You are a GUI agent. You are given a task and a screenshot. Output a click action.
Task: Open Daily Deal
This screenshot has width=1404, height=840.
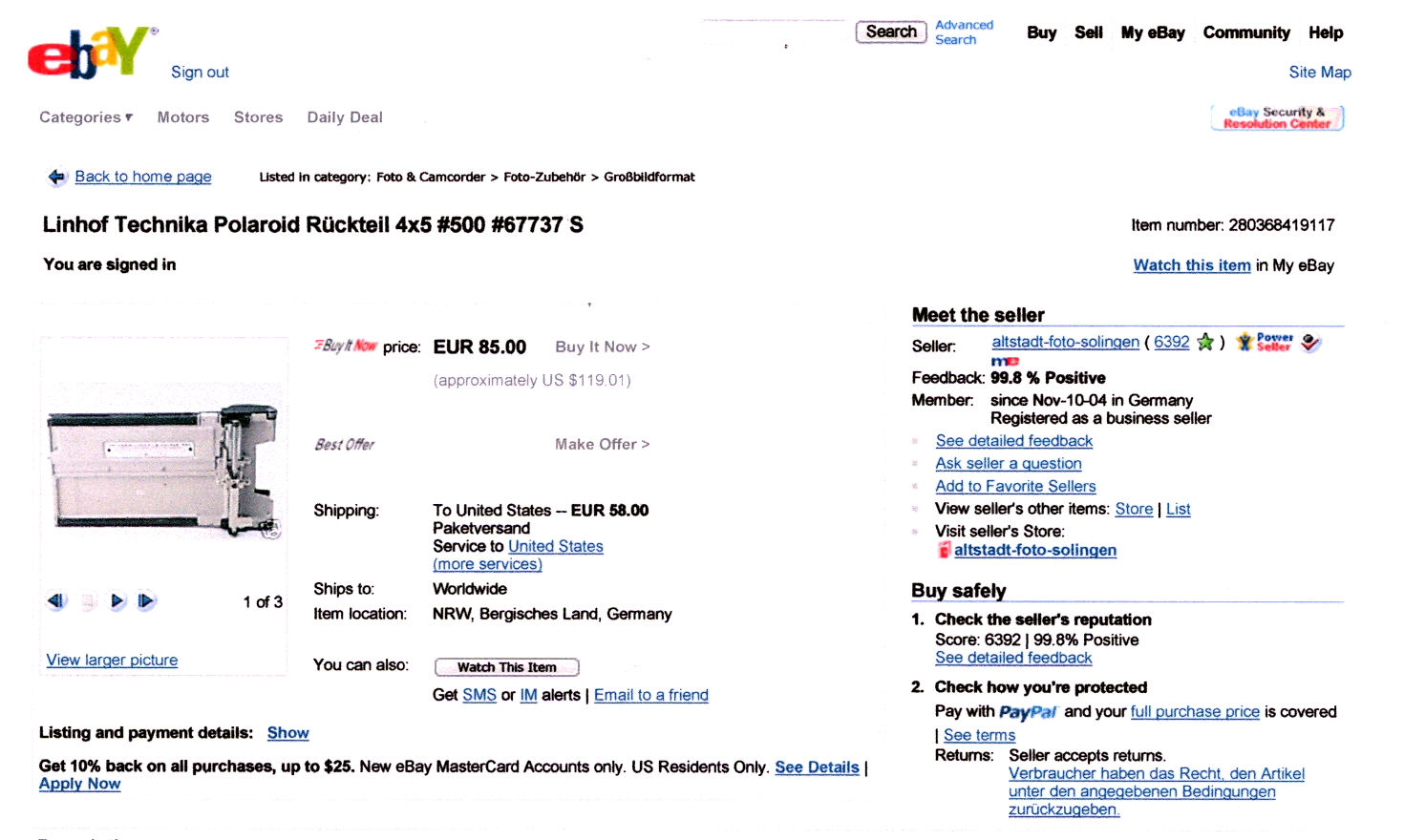[x=345, y=117]
